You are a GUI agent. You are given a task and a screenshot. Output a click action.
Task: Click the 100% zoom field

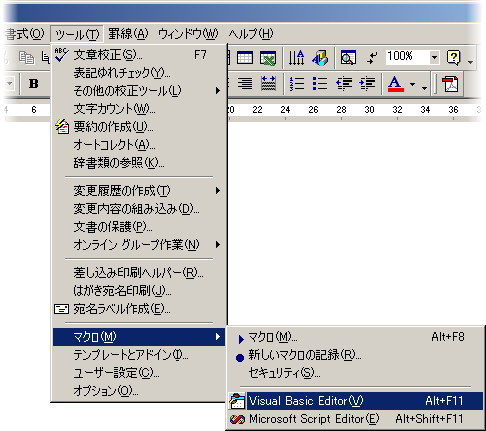point(407,57)
